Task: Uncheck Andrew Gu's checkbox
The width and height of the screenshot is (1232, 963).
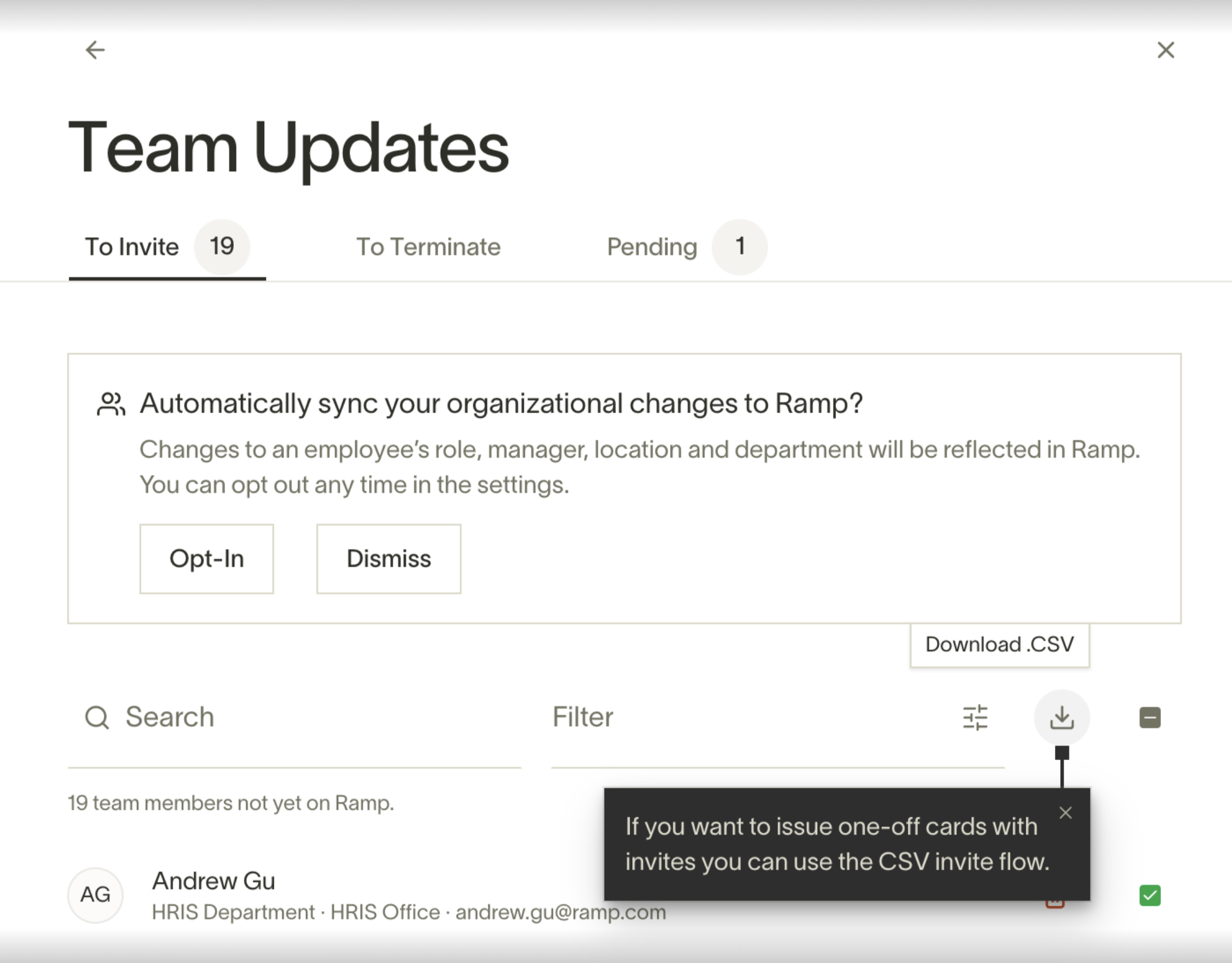Action: pyautogui.click(x=1150, y=895)
